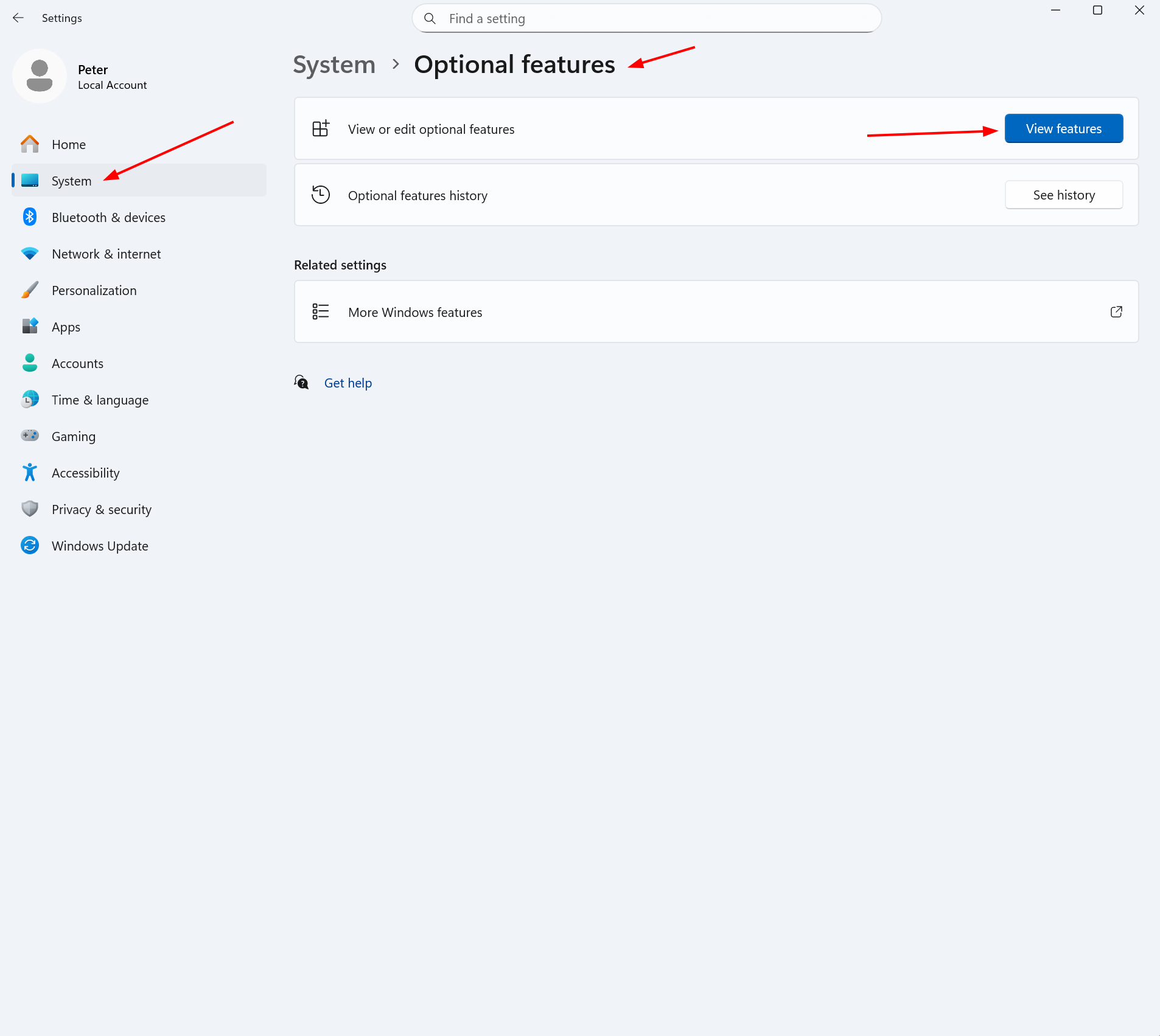
Task: Open the Apps settings section
Action: pyautogui.click(x=139, y=327)
